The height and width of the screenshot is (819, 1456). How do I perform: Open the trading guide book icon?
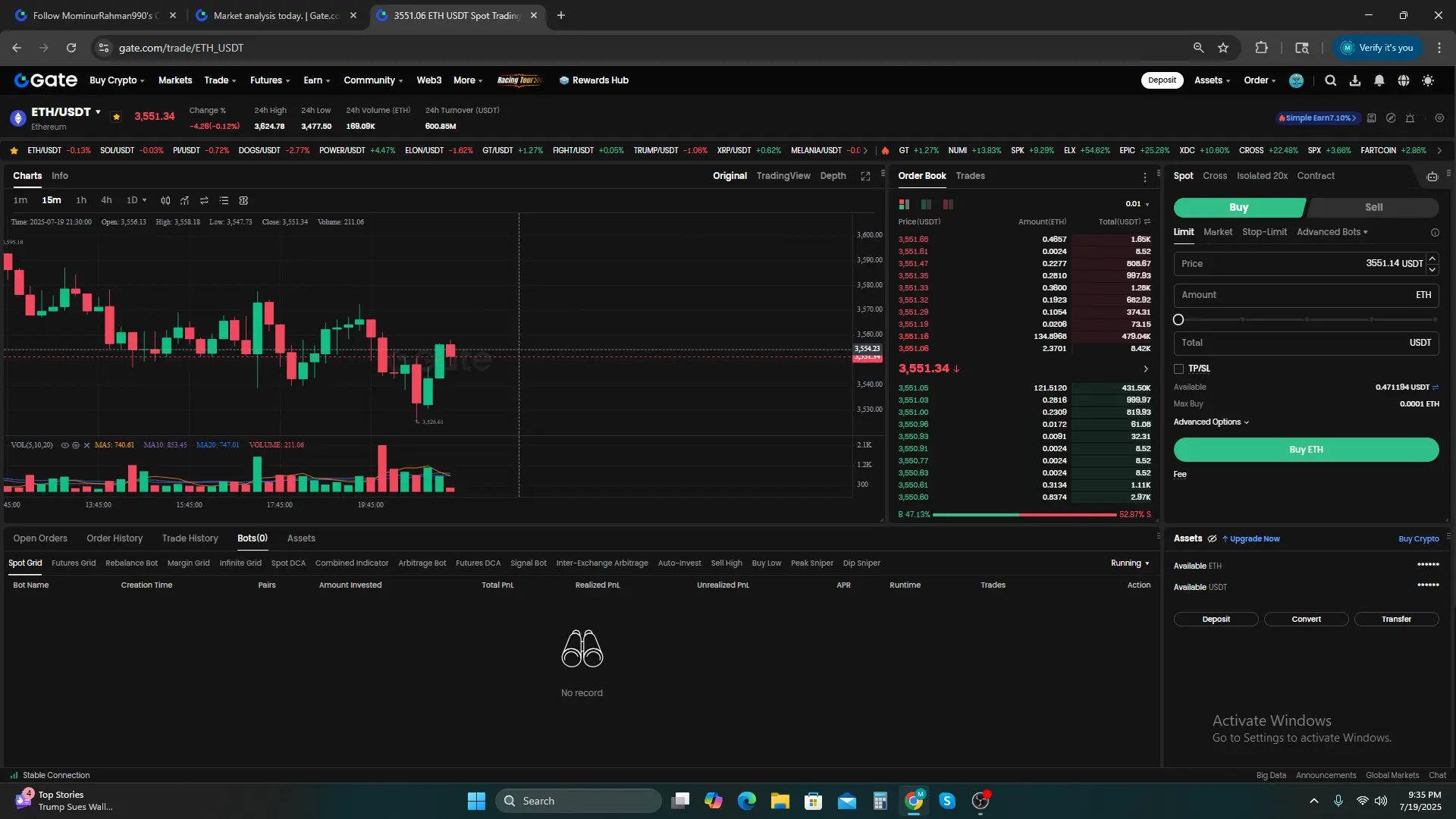click(x=1371, y=118)
